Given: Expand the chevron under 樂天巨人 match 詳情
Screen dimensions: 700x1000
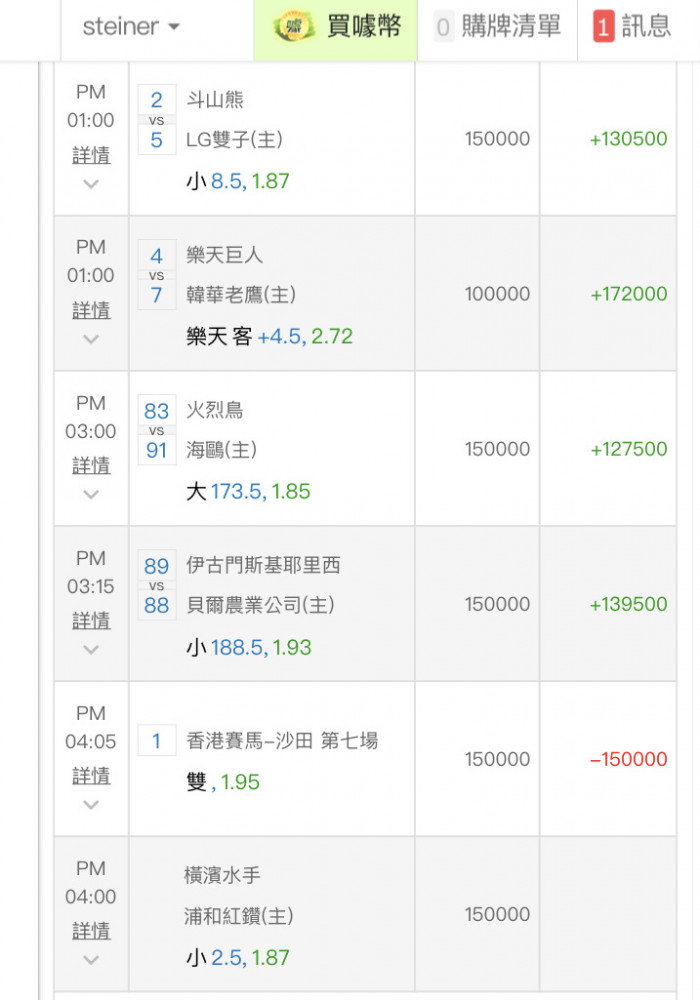Looking at the screenshot, I should (91, 339).
